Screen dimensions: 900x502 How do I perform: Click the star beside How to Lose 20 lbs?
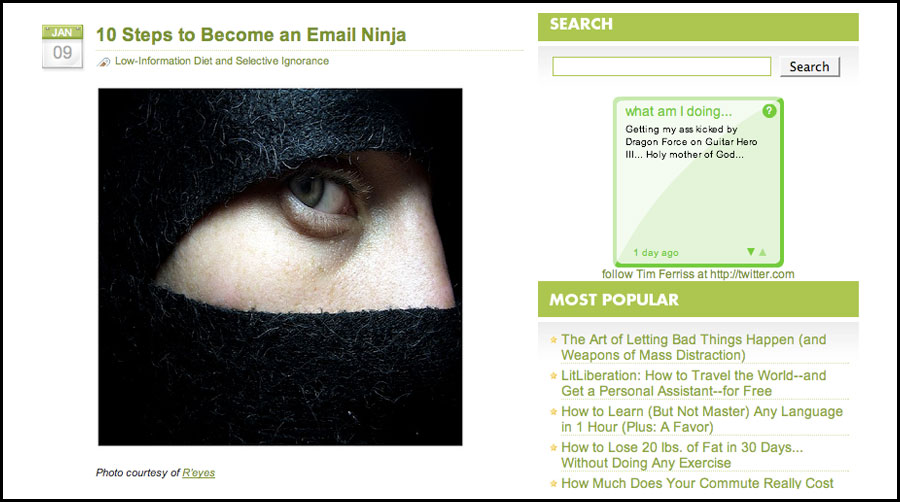553,447
